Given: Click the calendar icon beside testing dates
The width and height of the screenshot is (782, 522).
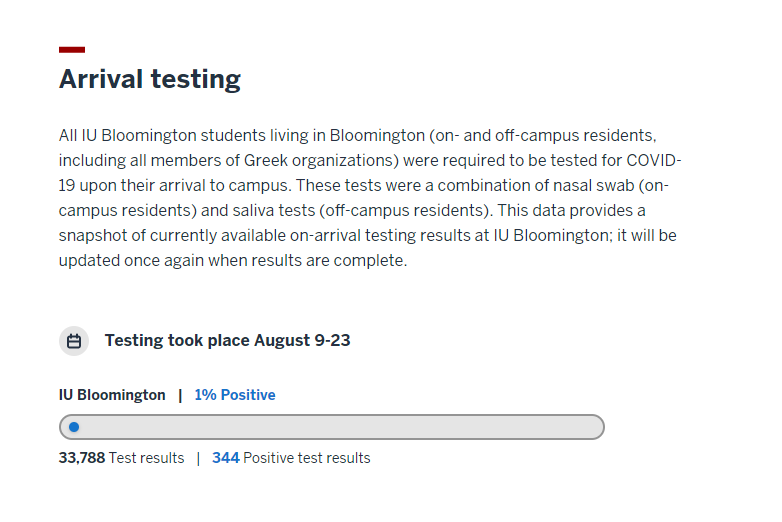Looking at the screenshot, I should tap(74, 341).
